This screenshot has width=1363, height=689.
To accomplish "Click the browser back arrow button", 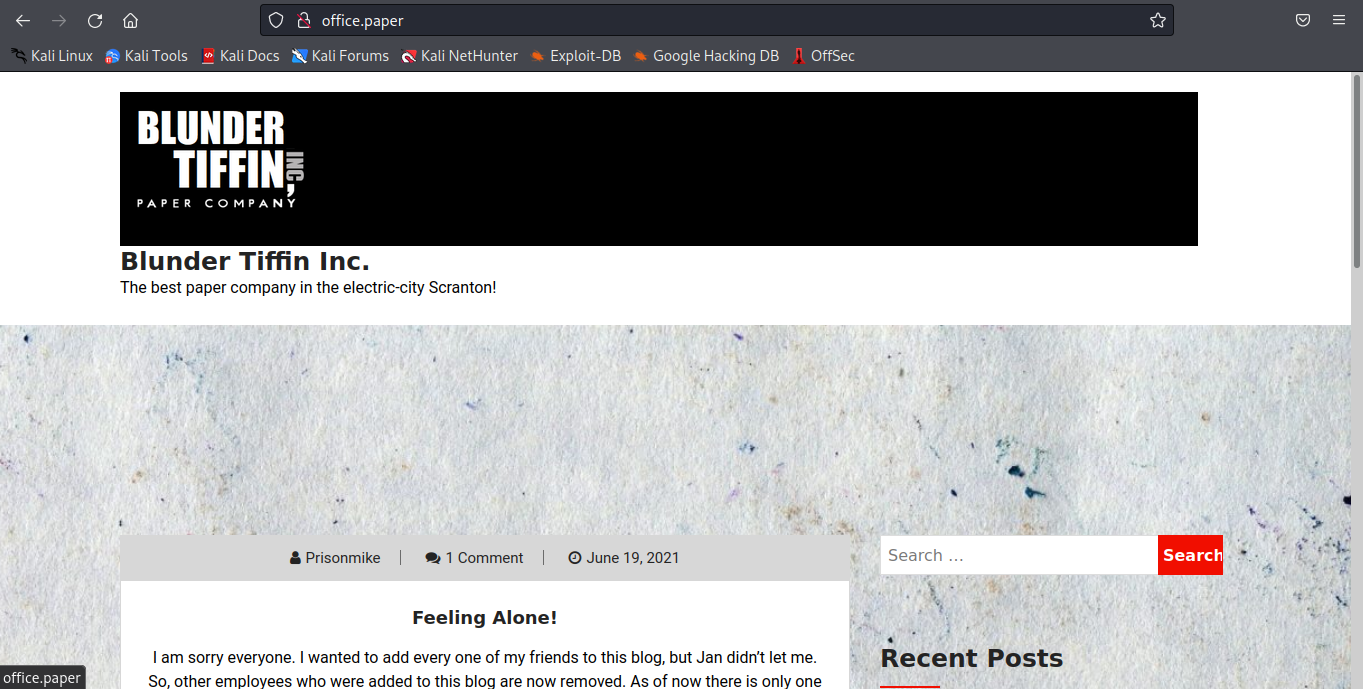I will 23,20.
